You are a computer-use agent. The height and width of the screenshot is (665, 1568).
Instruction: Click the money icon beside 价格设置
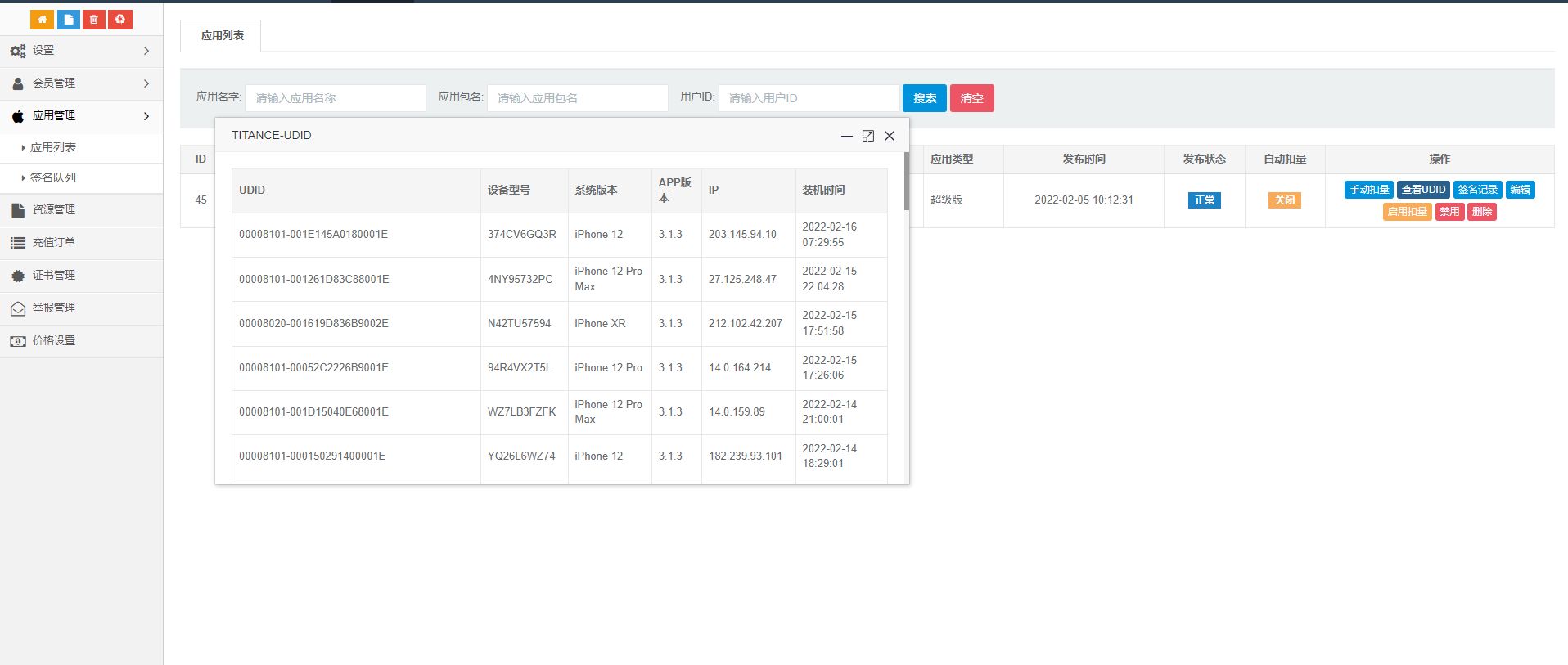click(18, 341)
